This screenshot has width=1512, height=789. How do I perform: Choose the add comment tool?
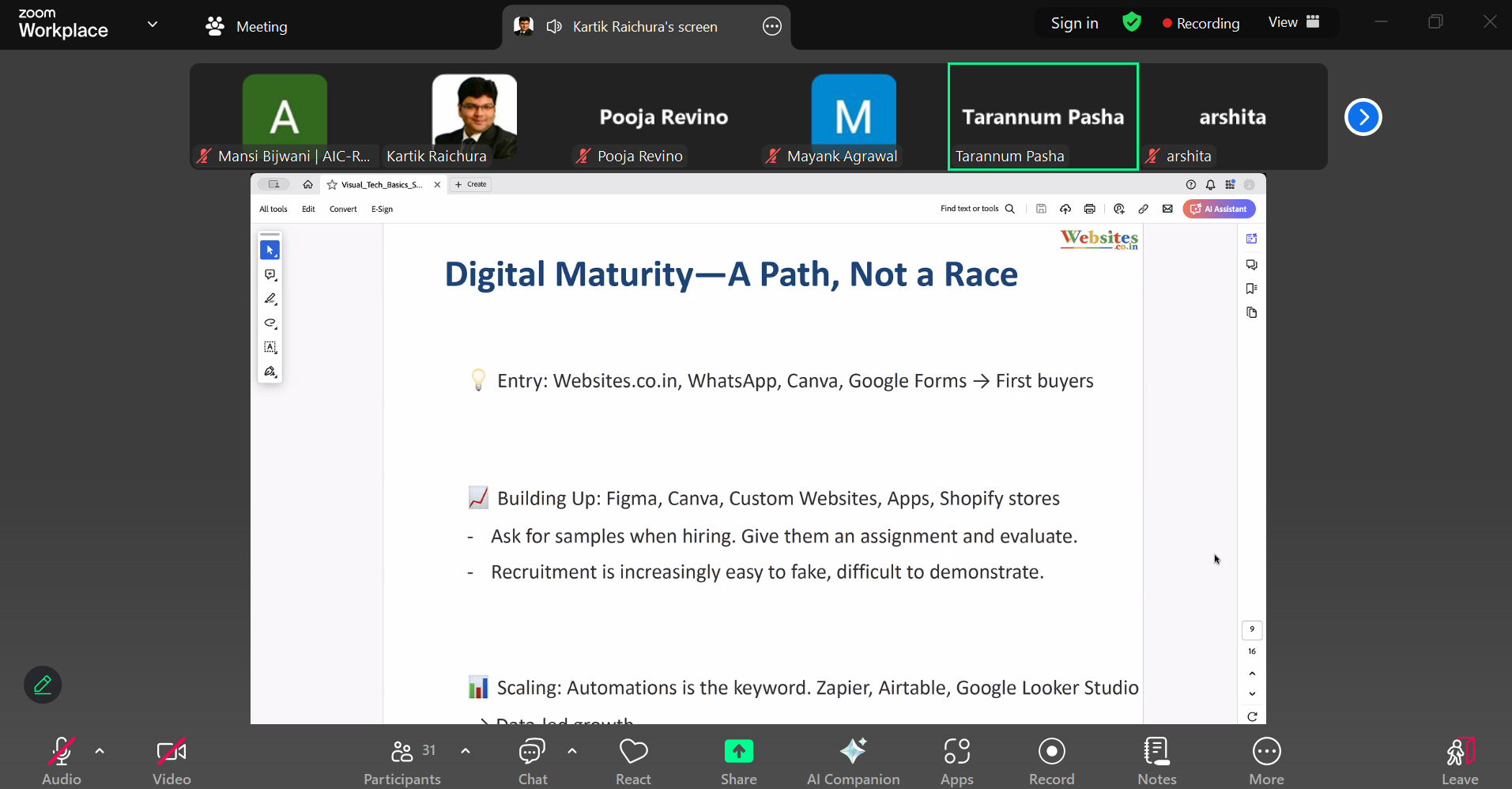click(x=270, y=274)
